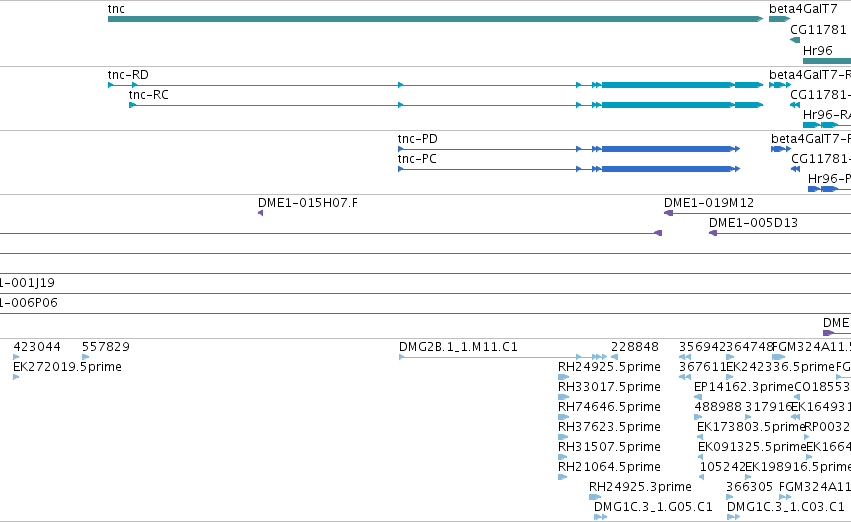Select the RH33017.5prime EST
851x522 pixels.
tap(563, 397)
